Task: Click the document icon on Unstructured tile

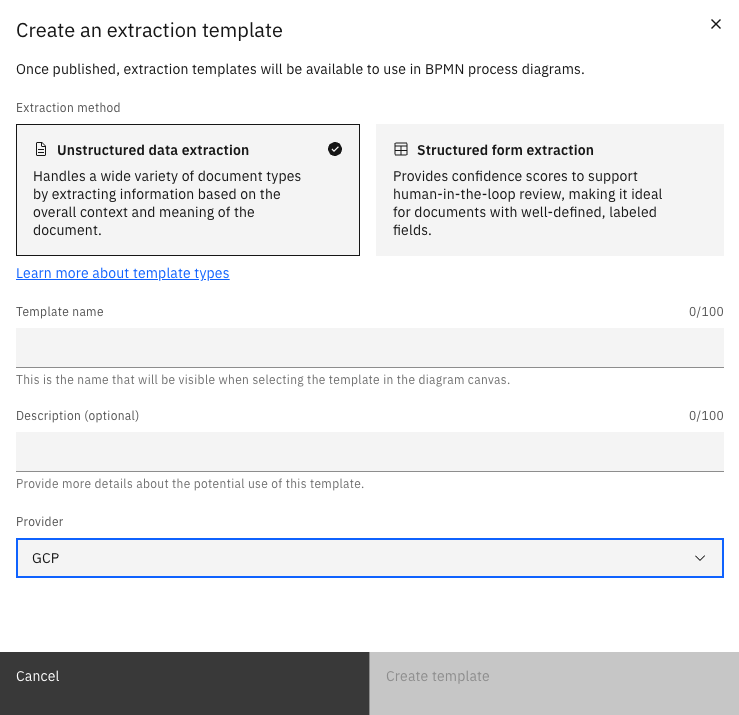Action: (41, 150)
